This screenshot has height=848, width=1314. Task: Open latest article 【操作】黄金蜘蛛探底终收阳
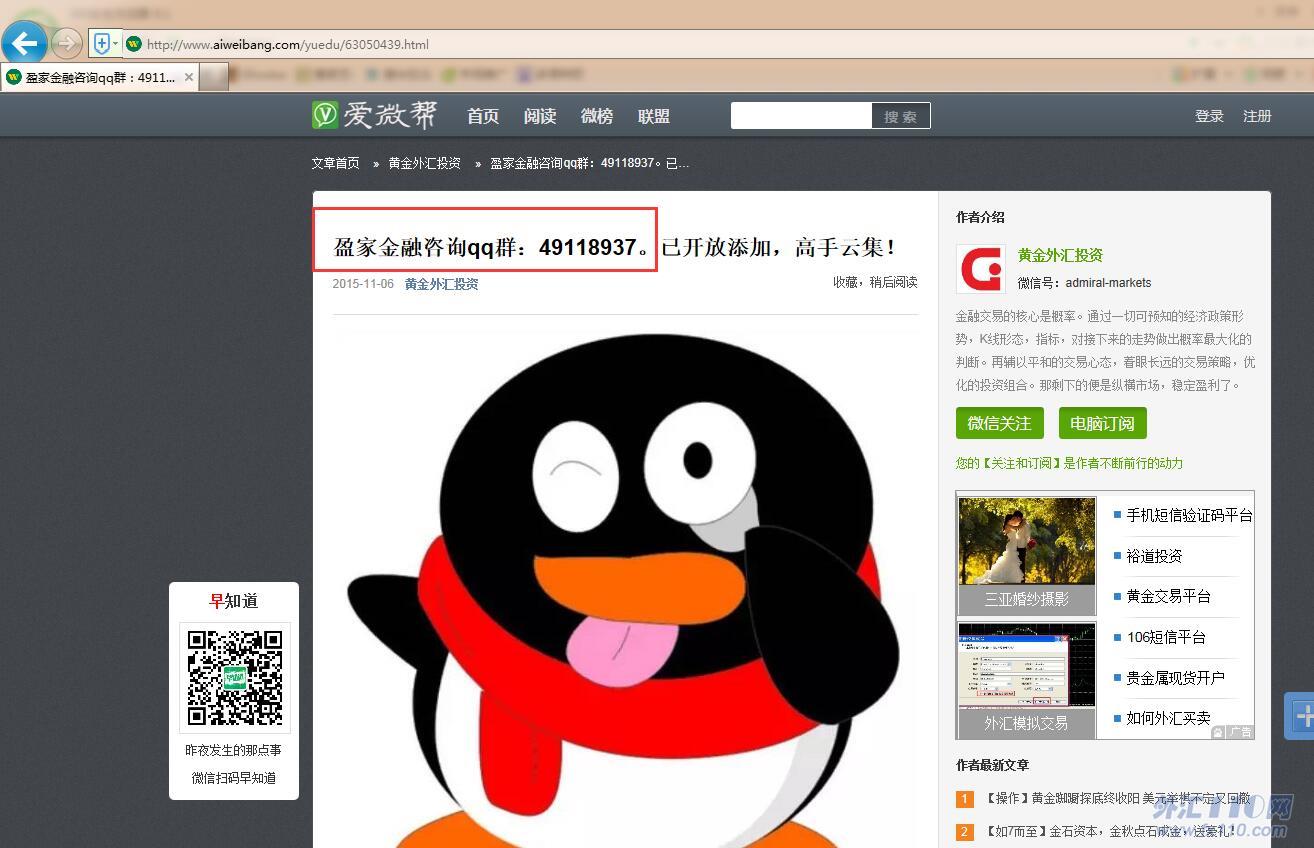(1117, 799)
